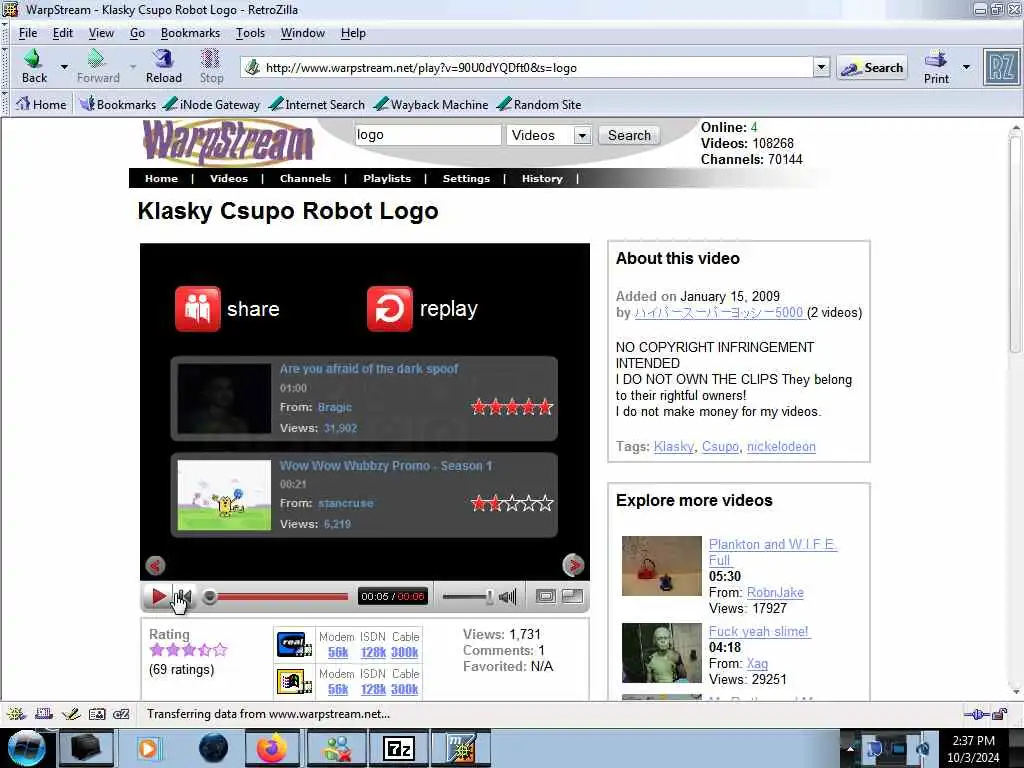Click the WarpStream search box containing logo
Image resolution: width=1024 pixels, height=768 pixels.
428,135
